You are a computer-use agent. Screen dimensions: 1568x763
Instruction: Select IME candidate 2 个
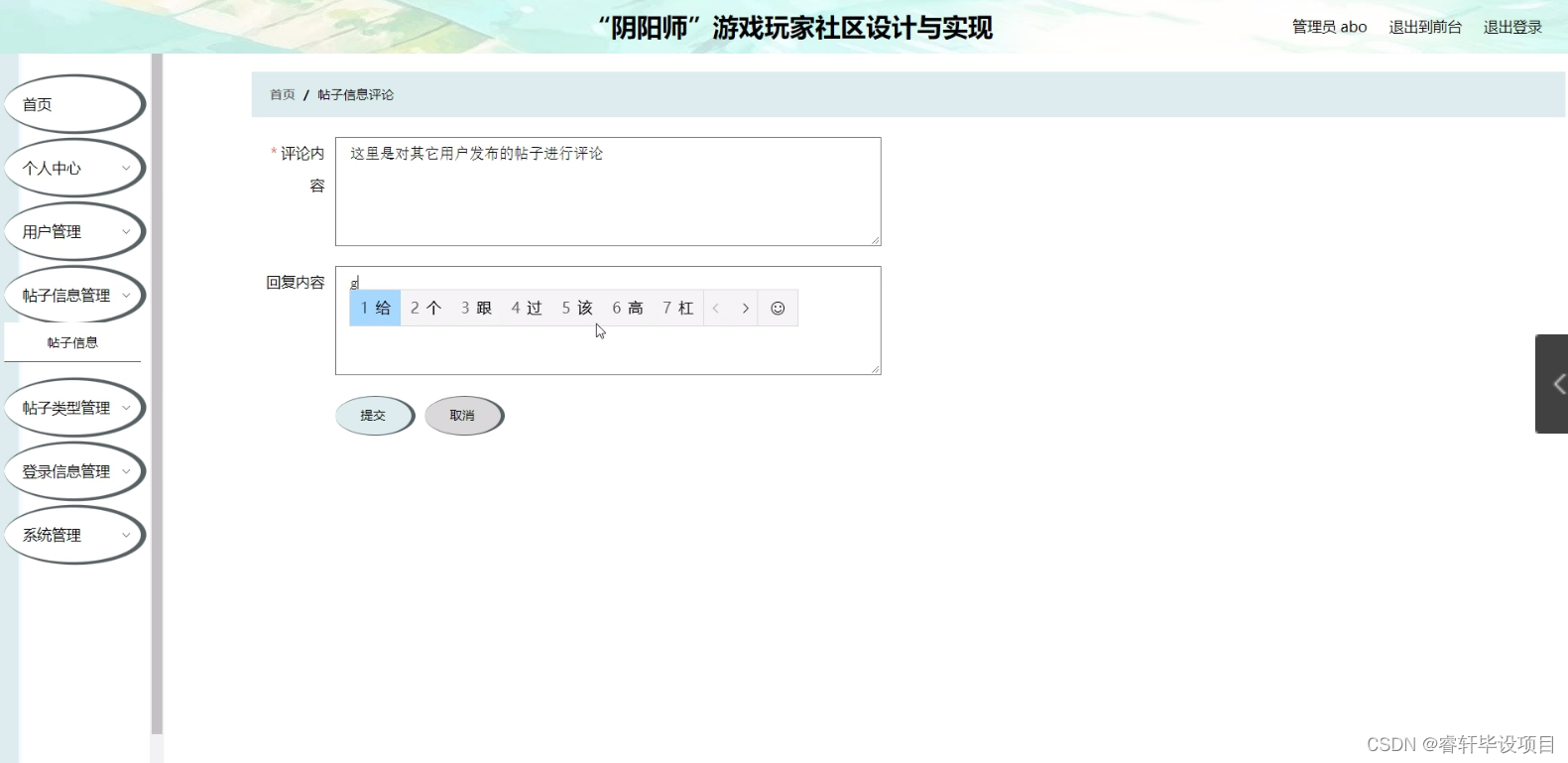(x=425, y=309)
